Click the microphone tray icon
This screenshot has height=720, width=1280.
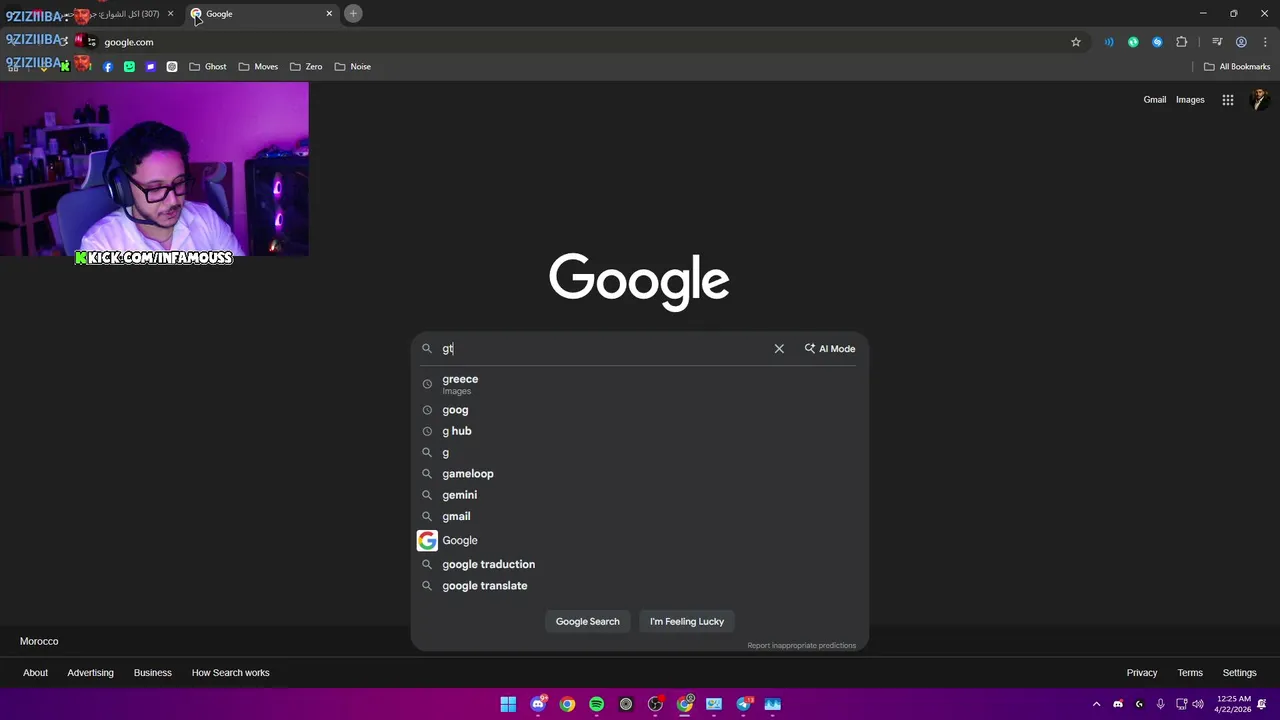click(1160, 704)
